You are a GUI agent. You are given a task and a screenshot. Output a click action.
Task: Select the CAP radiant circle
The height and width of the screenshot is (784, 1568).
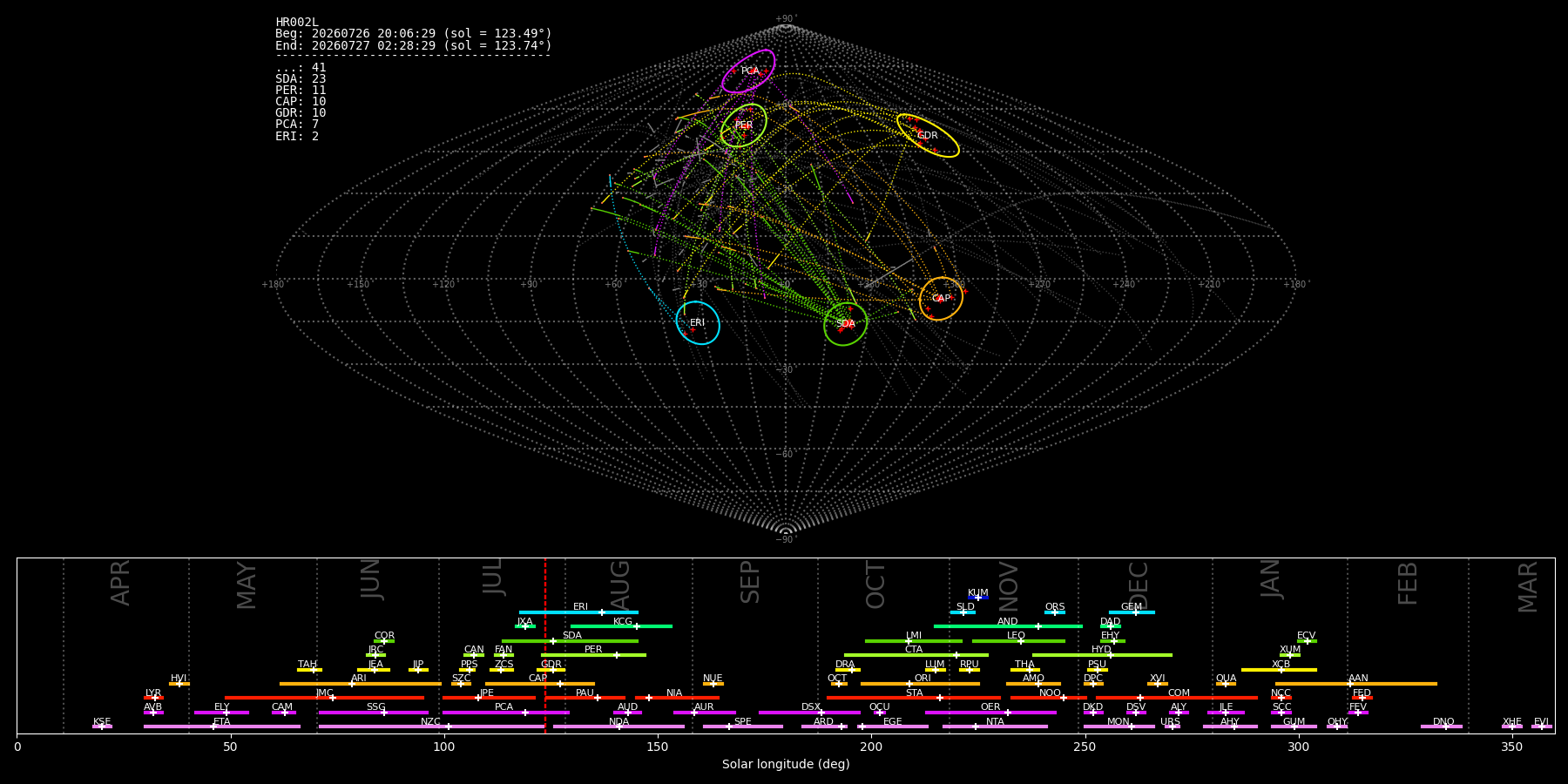point(942,299)
